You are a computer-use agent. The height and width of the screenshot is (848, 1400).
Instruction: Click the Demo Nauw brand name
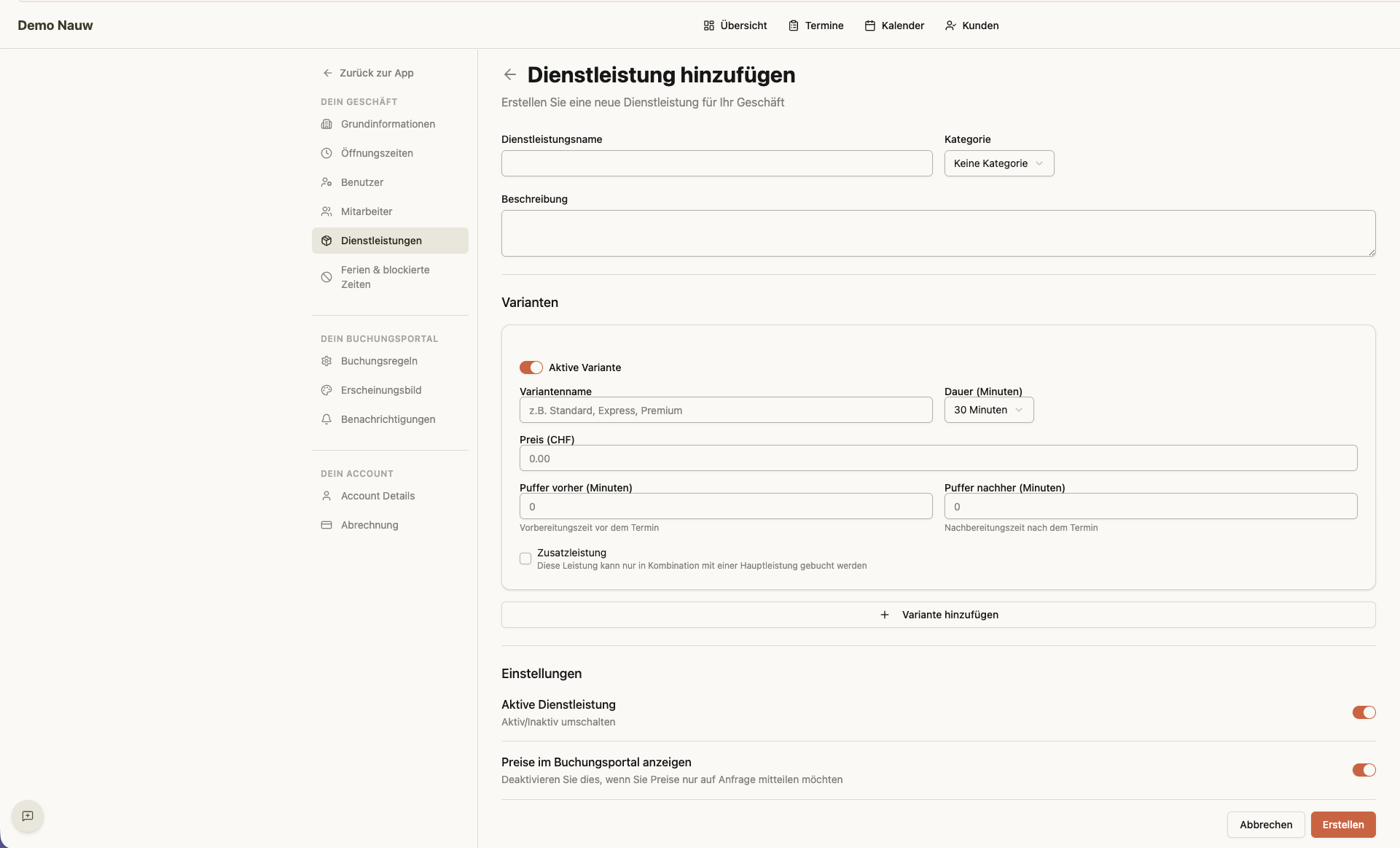click(55, 26)
